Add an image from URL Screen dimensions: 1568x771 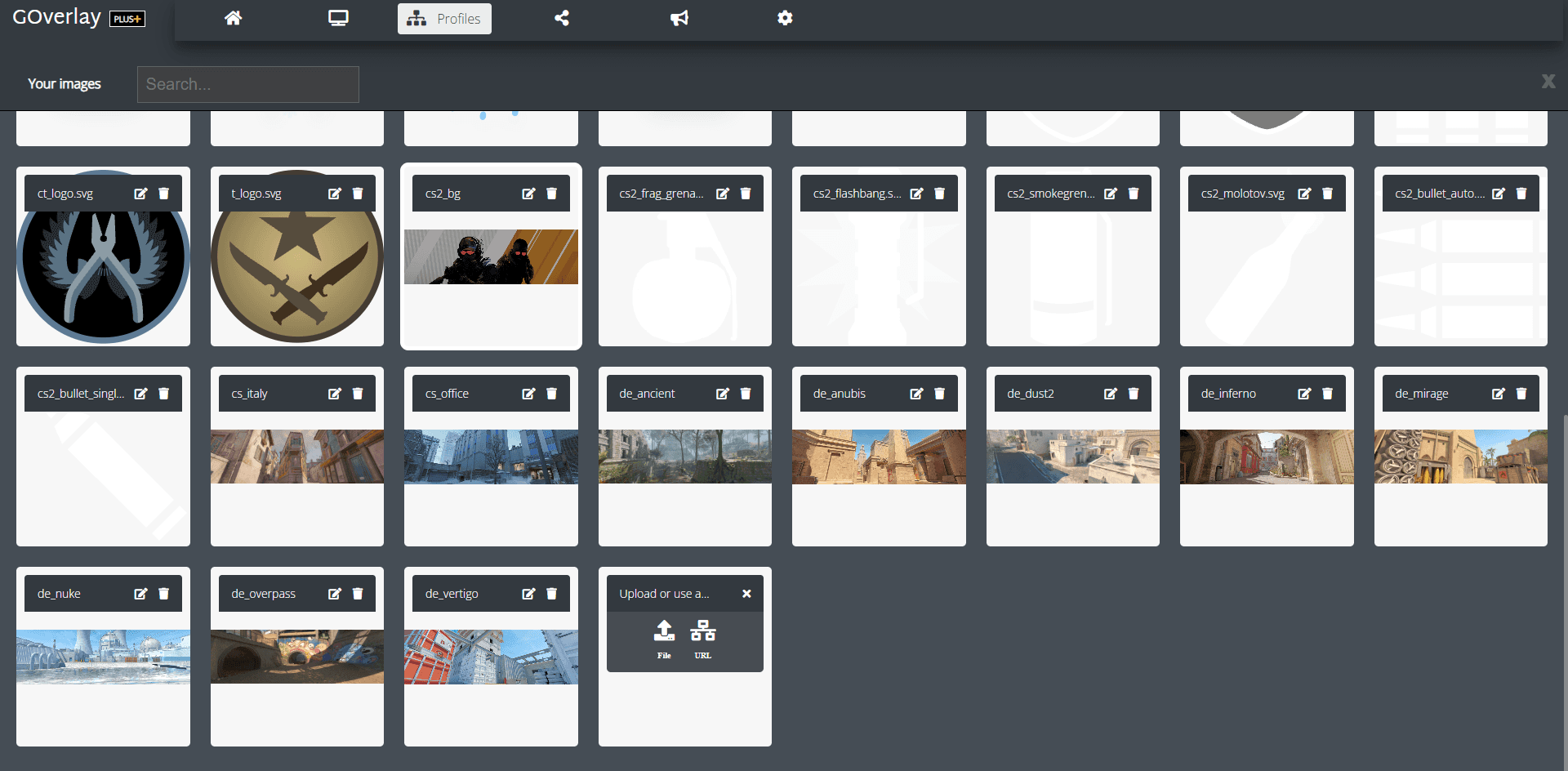703,639
